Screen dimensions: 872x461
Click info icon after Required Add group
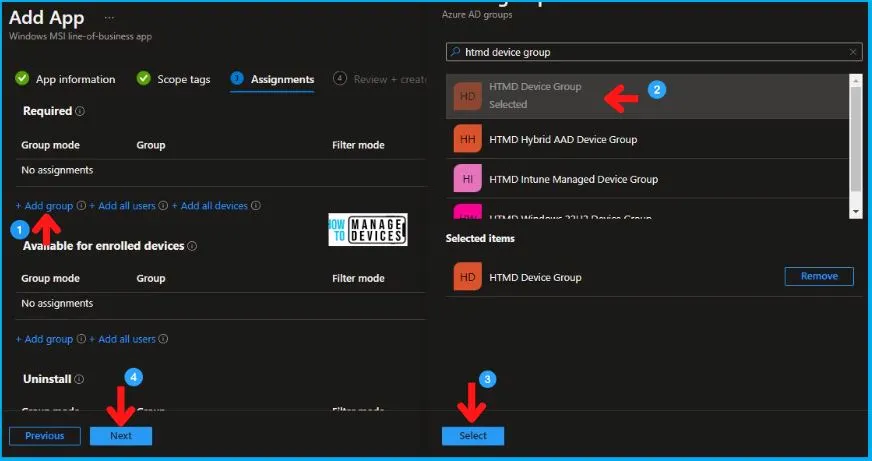tap(81, 206)
